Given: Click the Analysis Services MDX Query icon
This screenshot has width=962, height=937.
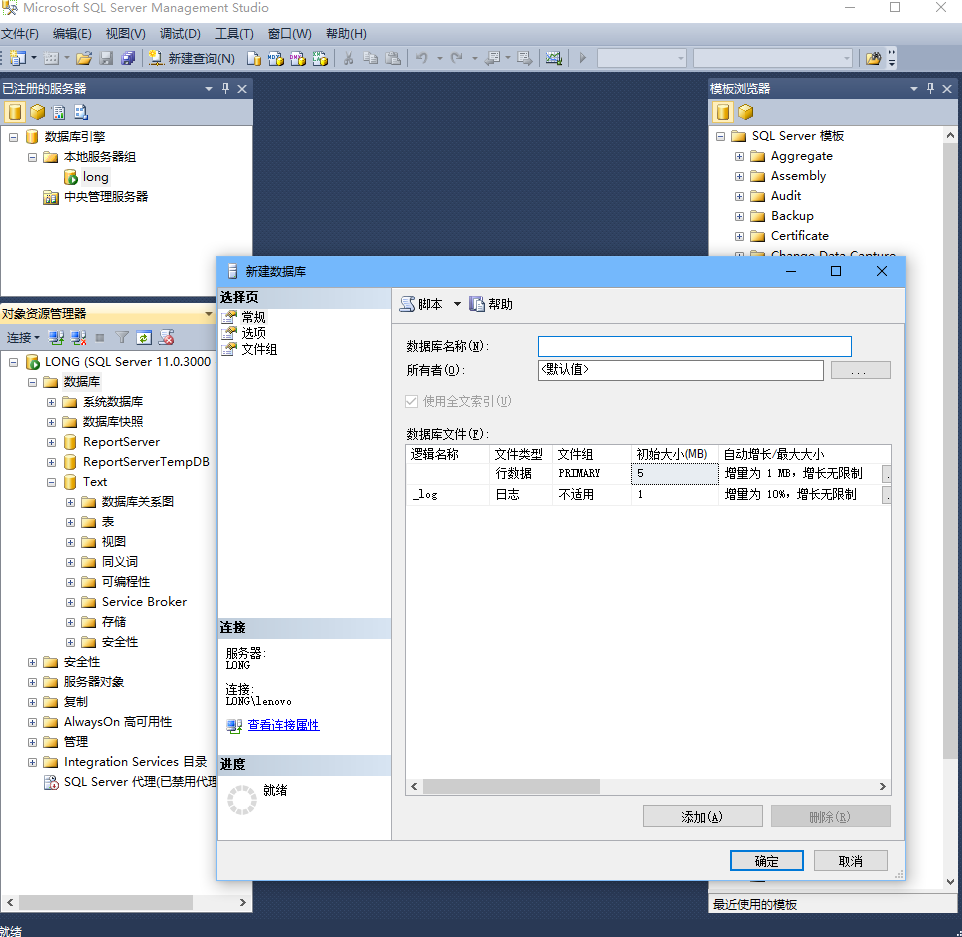Looking at the screenshot, I should coord(275,58).
